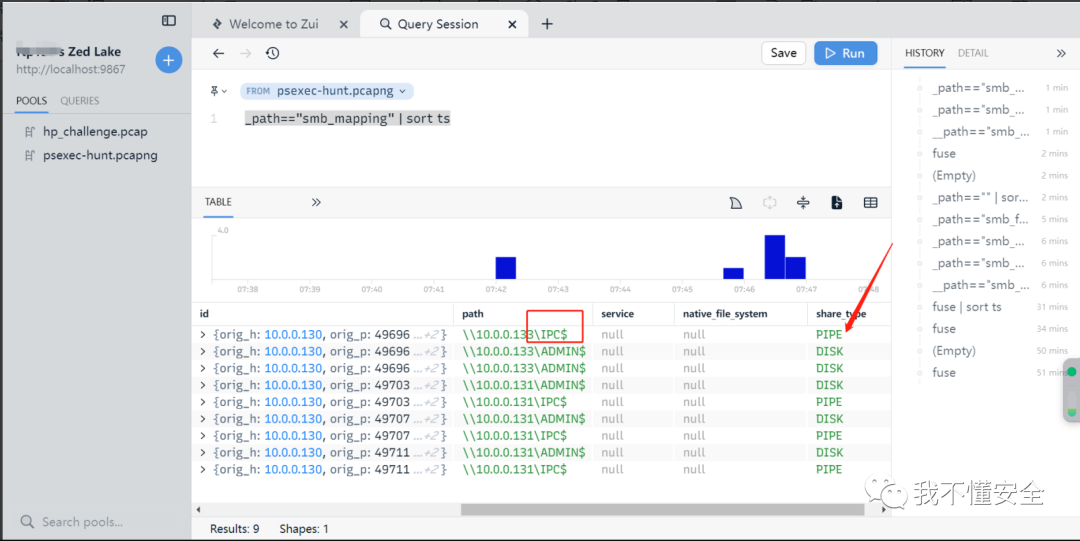Open history entry "_path=="smb_f..." 5 mins
This screenshot has width=1080, height=541.
click(980, 219)
